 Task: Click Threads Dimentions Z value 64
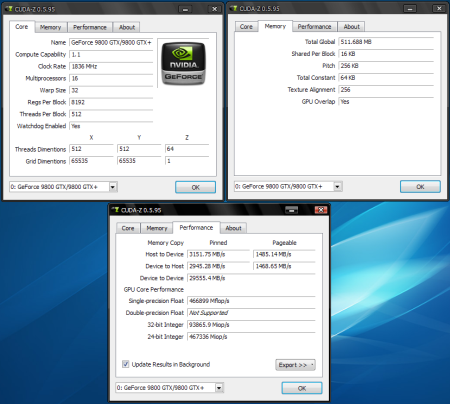pyautogui.click(x=187, y=149)
